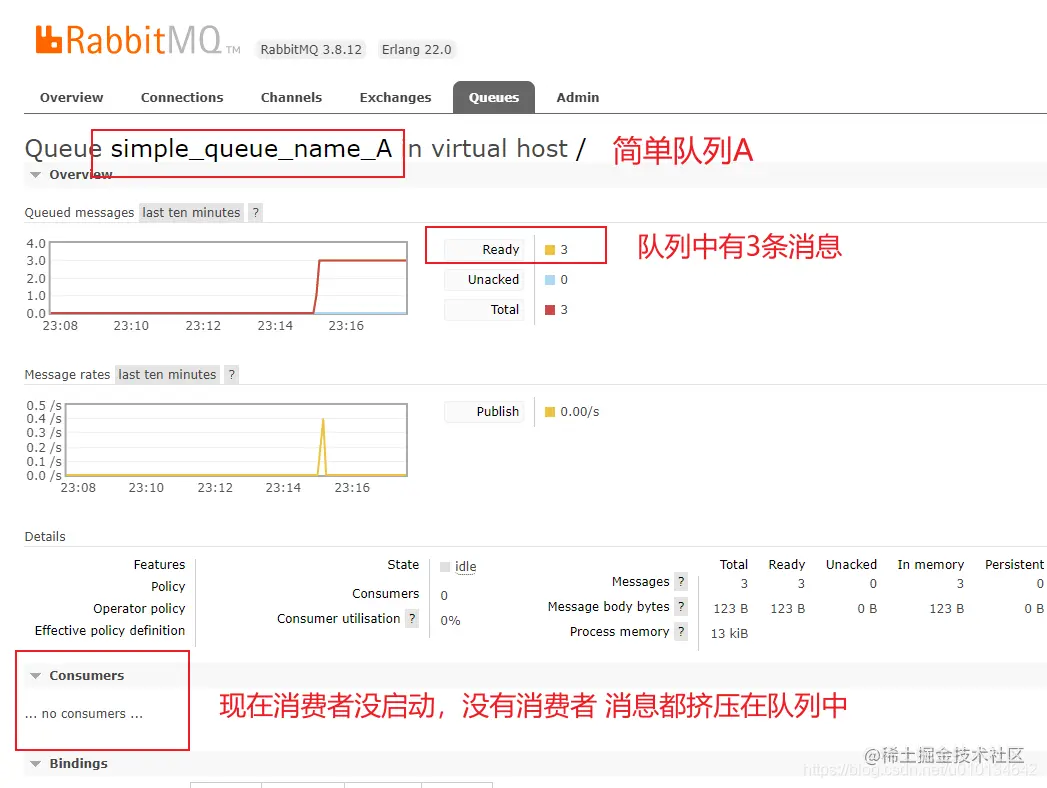Click the RabbitMQ 3.8.12 version badge

click(x=311, y=49)
